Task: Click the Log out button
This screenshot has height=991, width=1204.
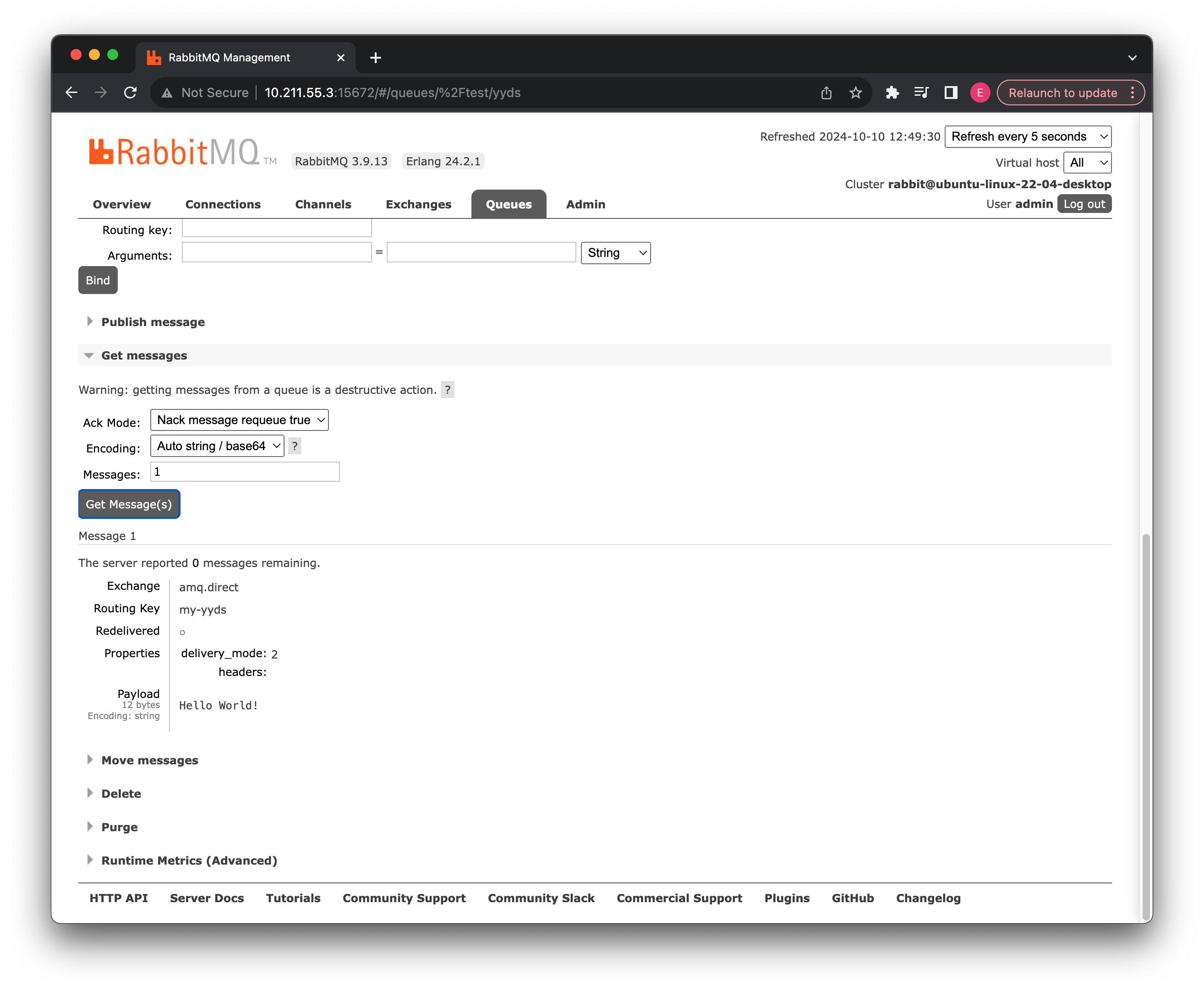Action: pyautogui.click(x=1084, y=204)
